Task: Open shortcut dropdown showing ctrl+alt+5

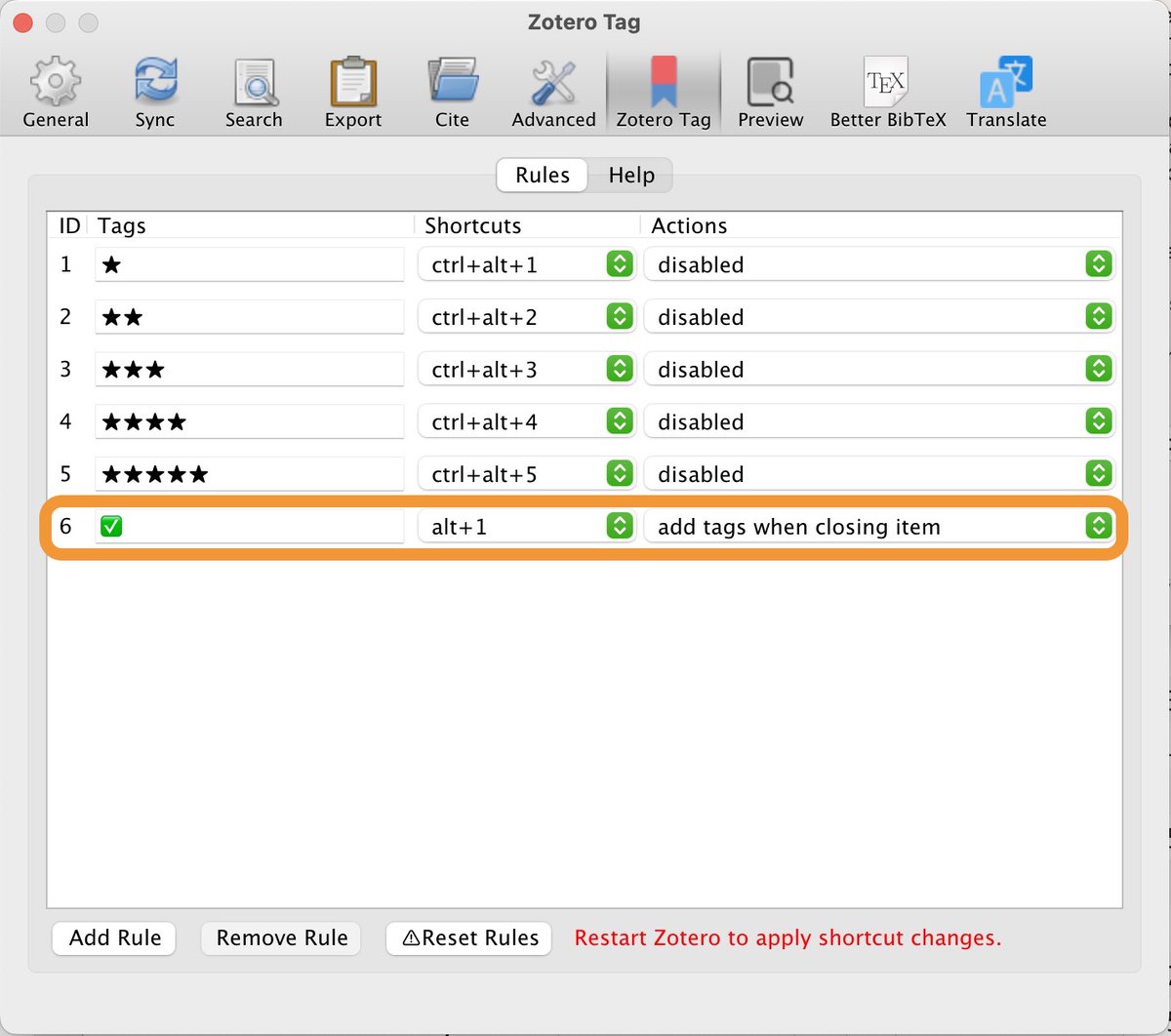Action: [x=526, y=474]
